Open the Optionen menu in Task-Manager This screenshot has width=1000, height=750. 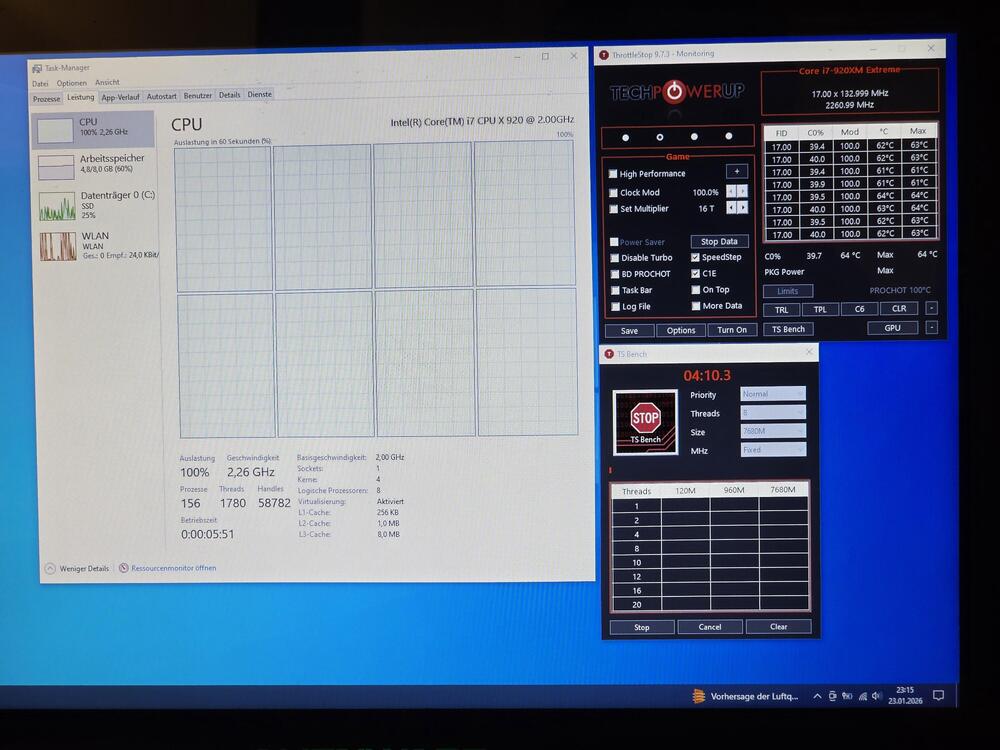(x=71, y=83)
